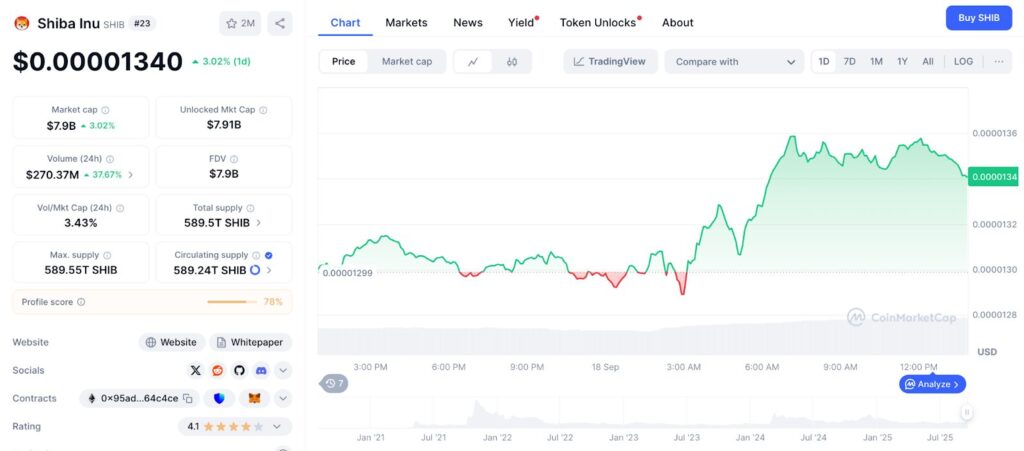
Task: Toggle chart to Market cap view
Action: [407, 62]
